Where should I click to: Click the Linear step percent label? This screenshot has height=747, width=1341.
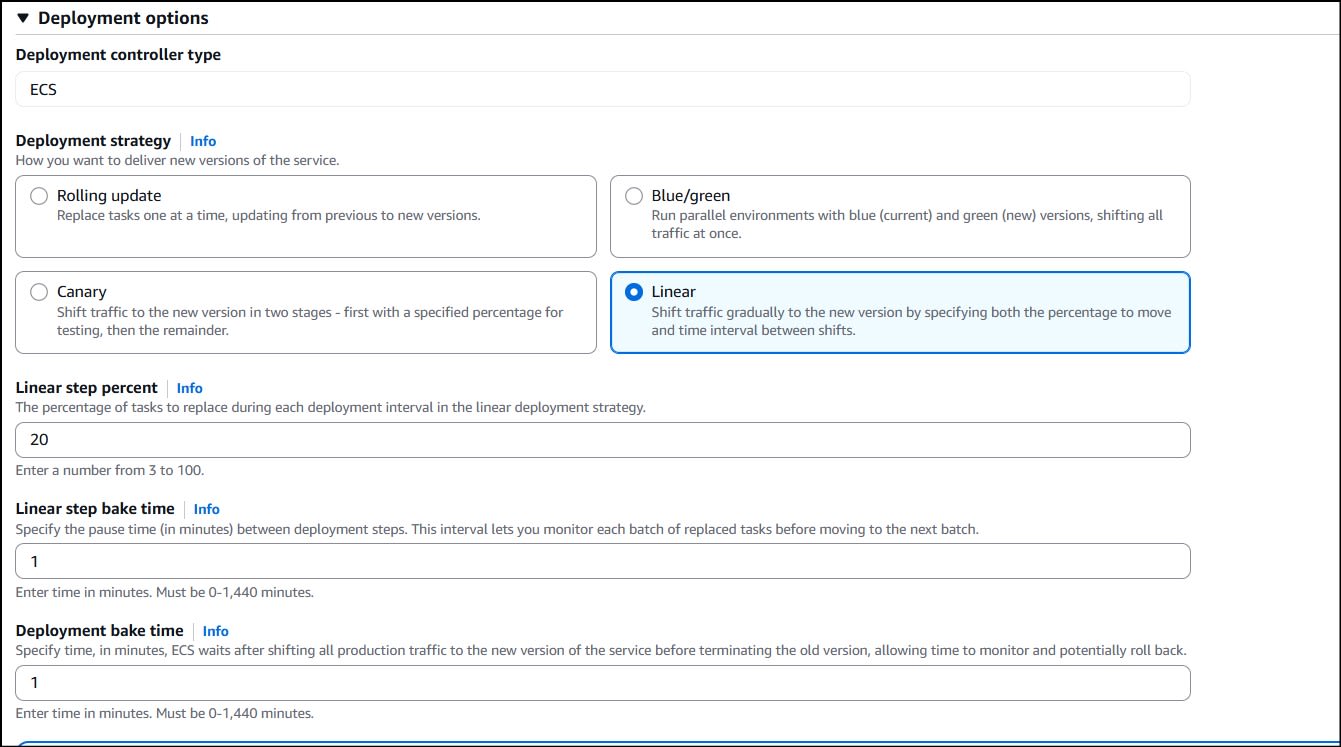[x=87, y=388]
